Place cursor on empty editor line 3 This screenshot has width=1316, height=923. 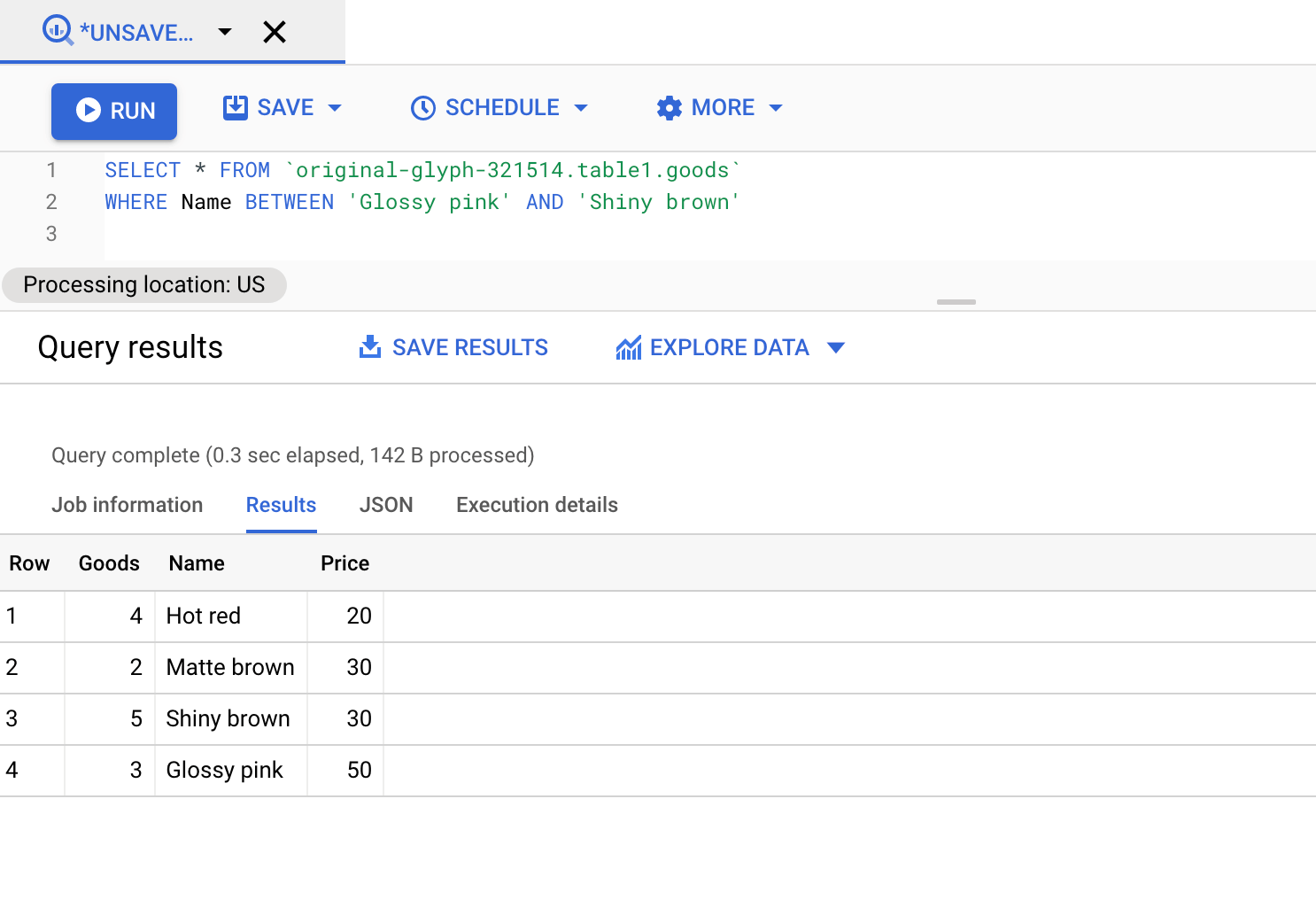708,234
